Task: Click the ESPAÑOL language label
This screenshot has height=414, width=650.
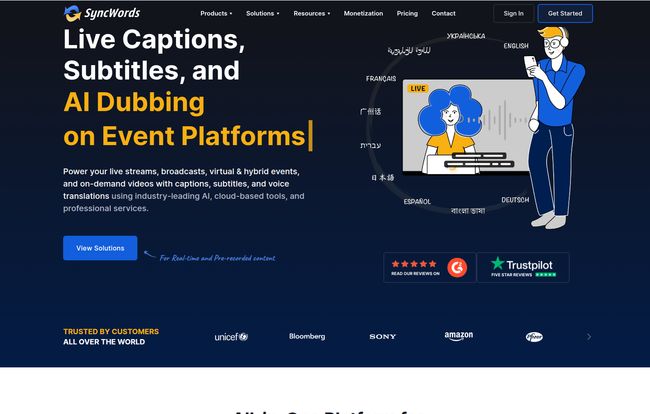Action: click(417, 201)
